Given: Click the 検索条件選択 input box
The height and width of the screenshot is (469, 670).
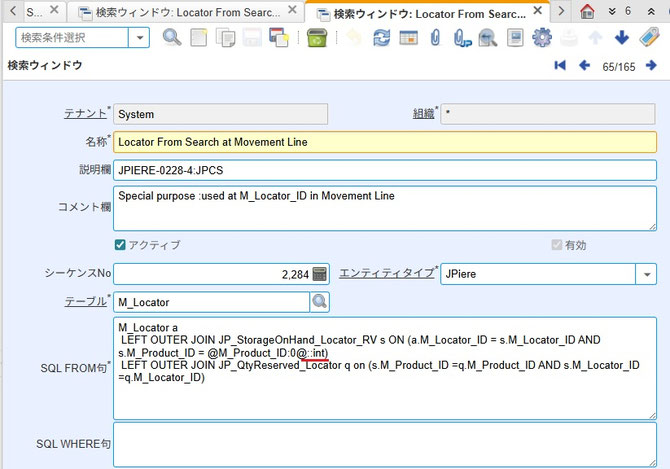Looking at the screenshot, I should tap(72, 38).
